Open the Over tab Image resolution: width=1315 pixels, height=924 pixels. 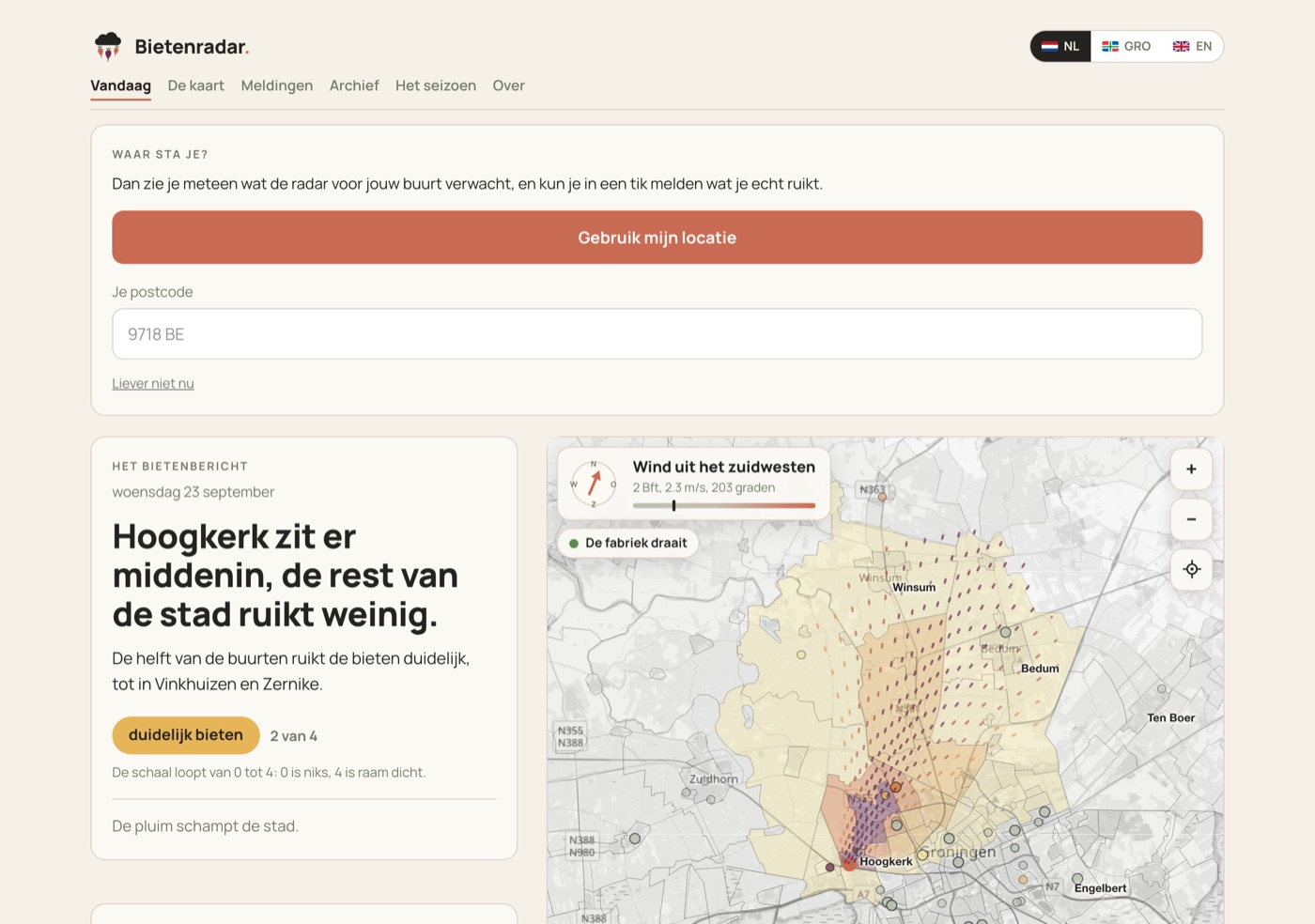tap(508, 85)
